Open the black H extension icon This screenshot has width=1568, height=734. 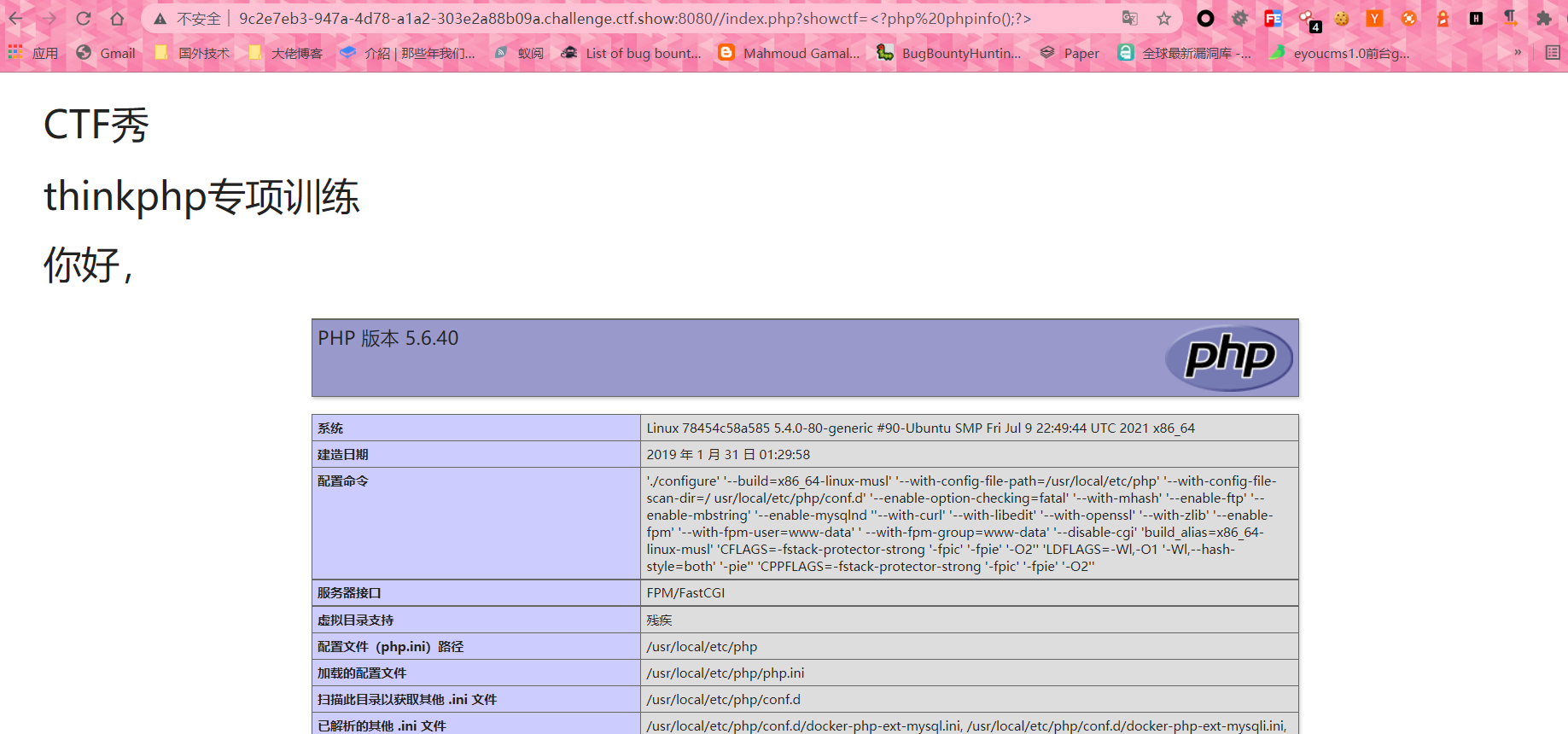click(x=1476, y=18)
